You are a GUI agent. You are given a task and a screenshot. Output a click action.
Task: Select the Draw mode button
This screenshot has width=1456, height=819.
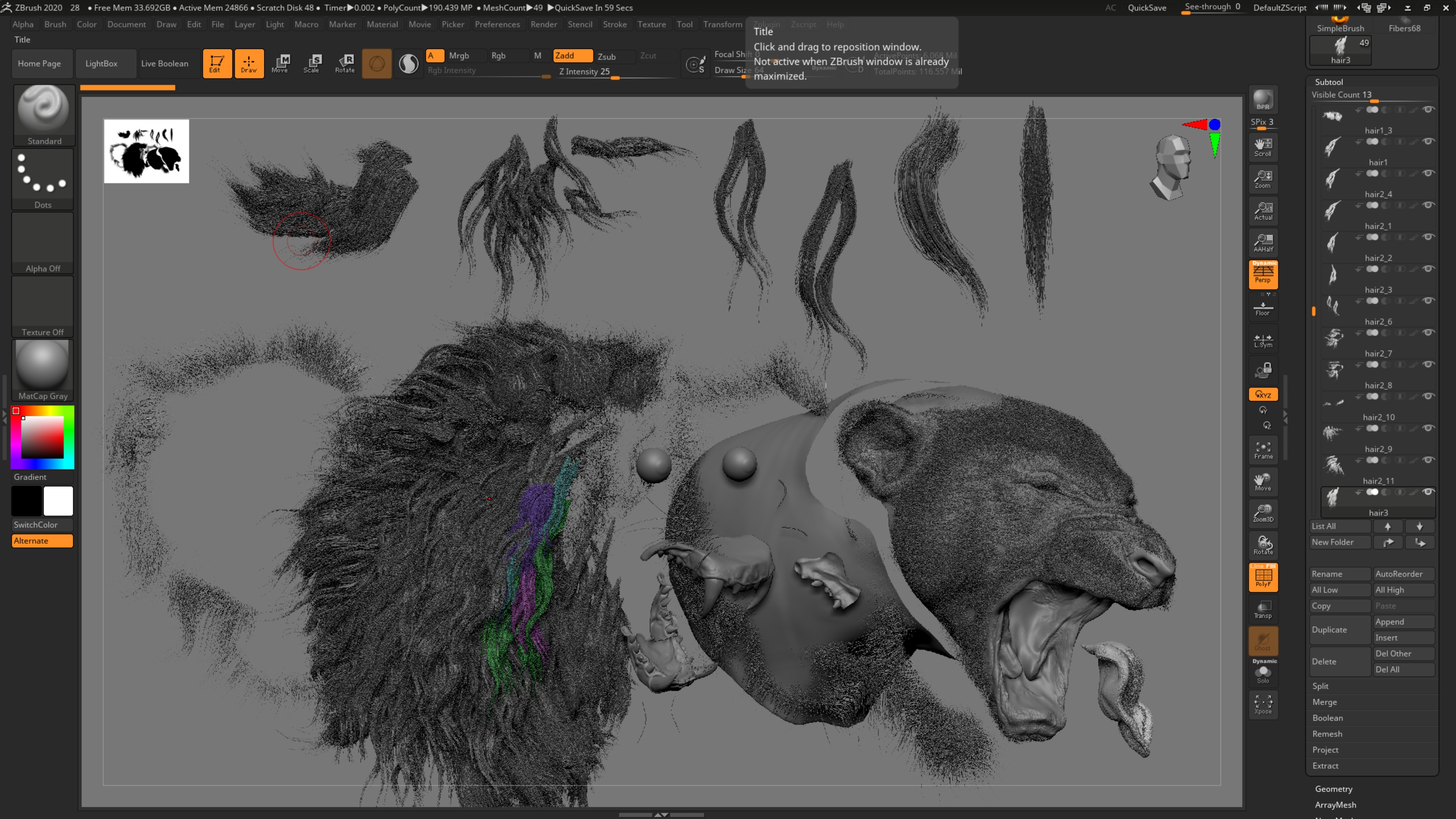(249, 63)
